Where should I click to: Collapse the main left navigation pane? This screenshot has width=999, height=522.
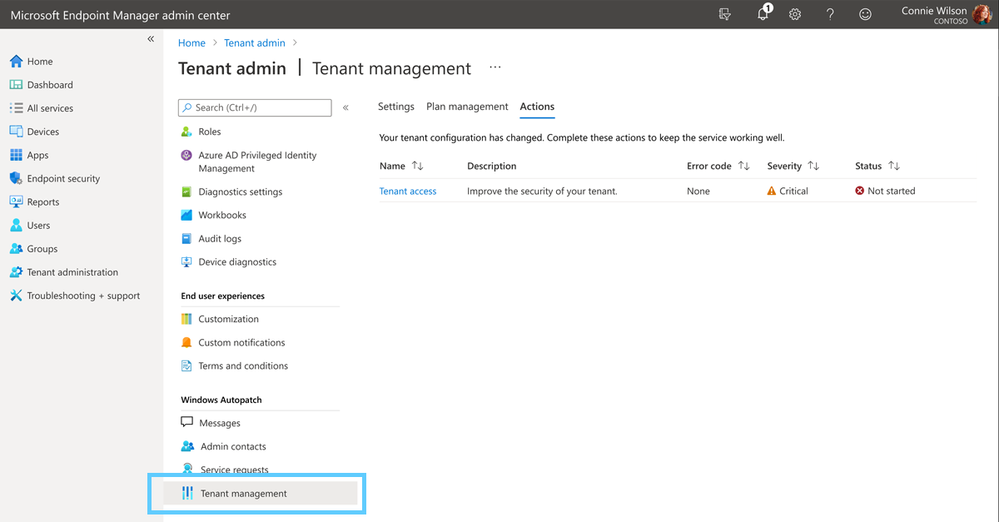pyautogui.click(x=151, y=39)
